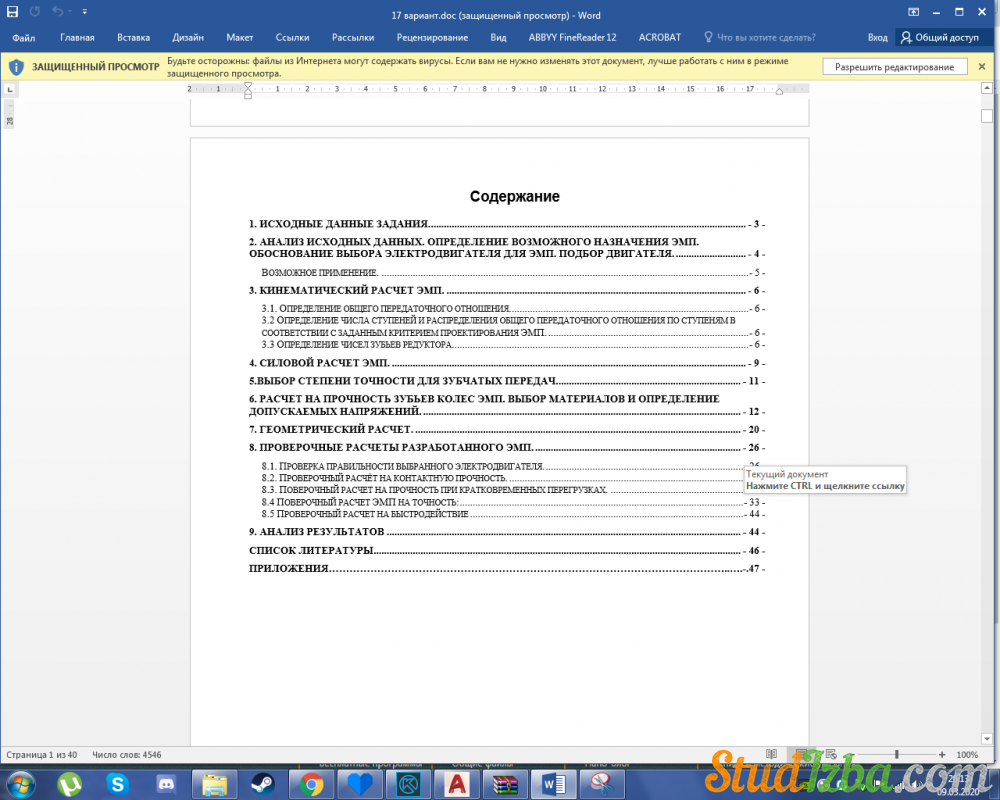Image resolution: width=1000 pixels, height=800 pixels.
Task: Open Ribbon Display Options button
Action: pos(913,12)
